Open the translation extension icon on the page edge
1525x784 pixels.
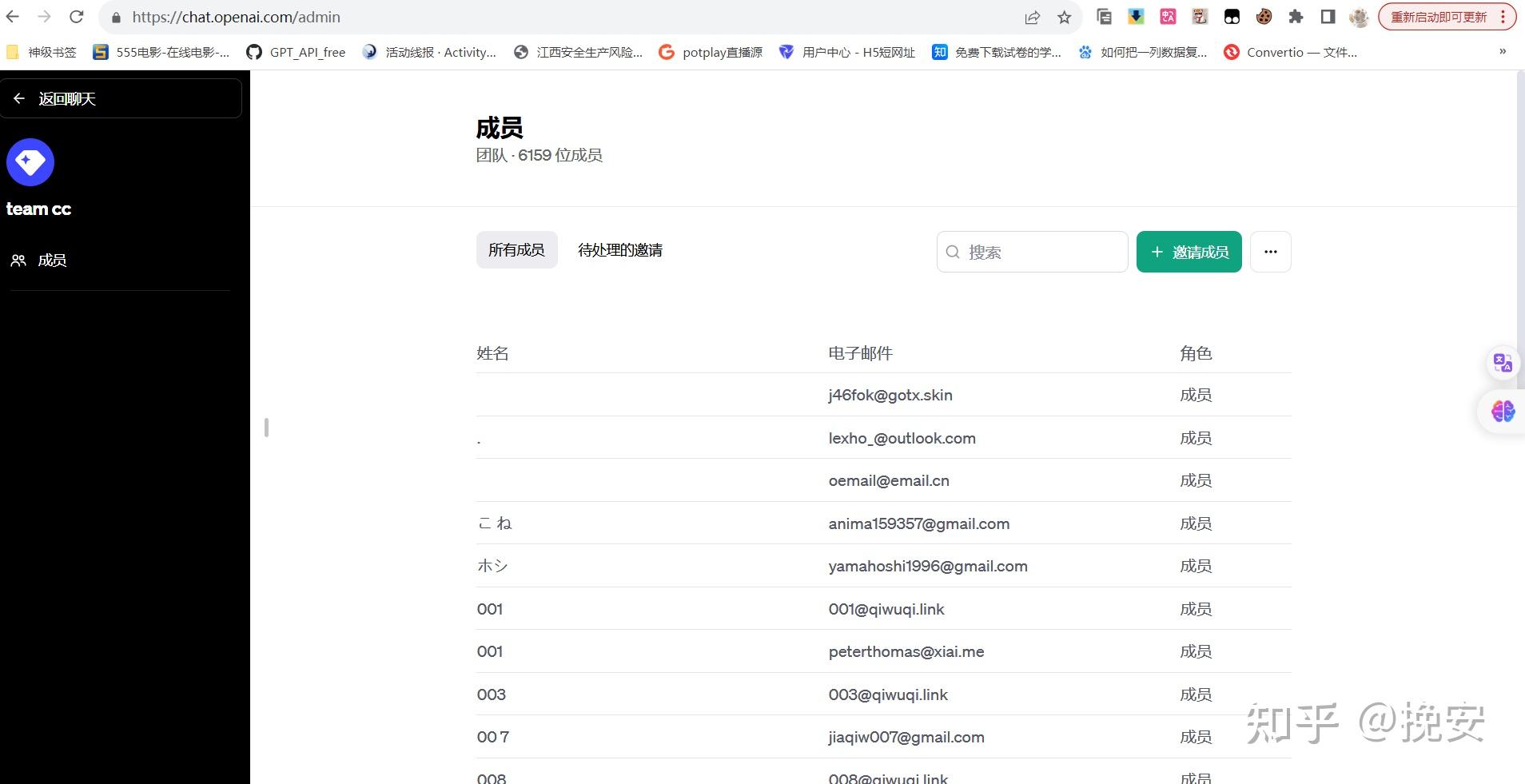pos(1503,362)
